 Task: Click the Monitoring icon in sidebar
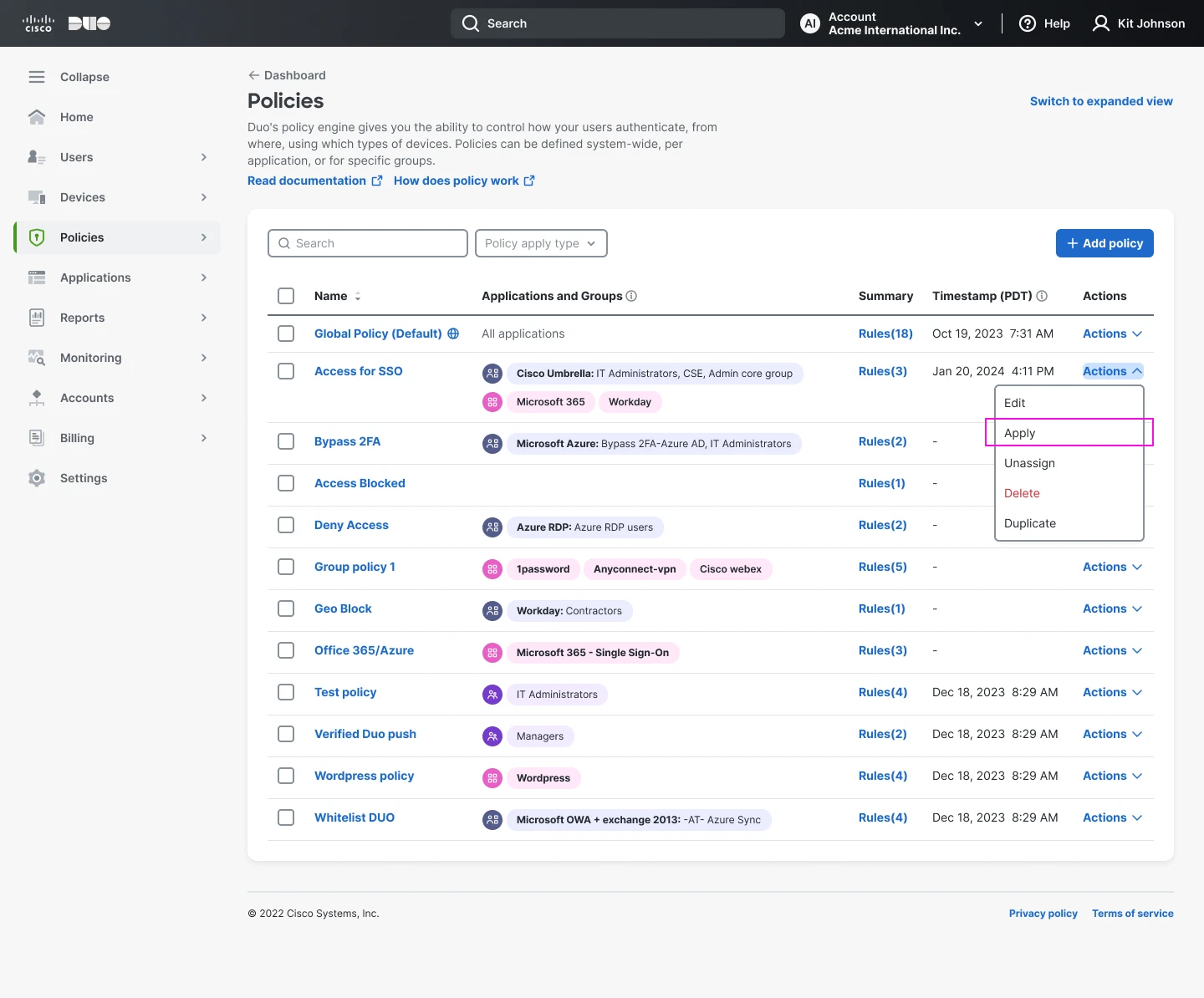pyautogui.click(x=37, y=358)
